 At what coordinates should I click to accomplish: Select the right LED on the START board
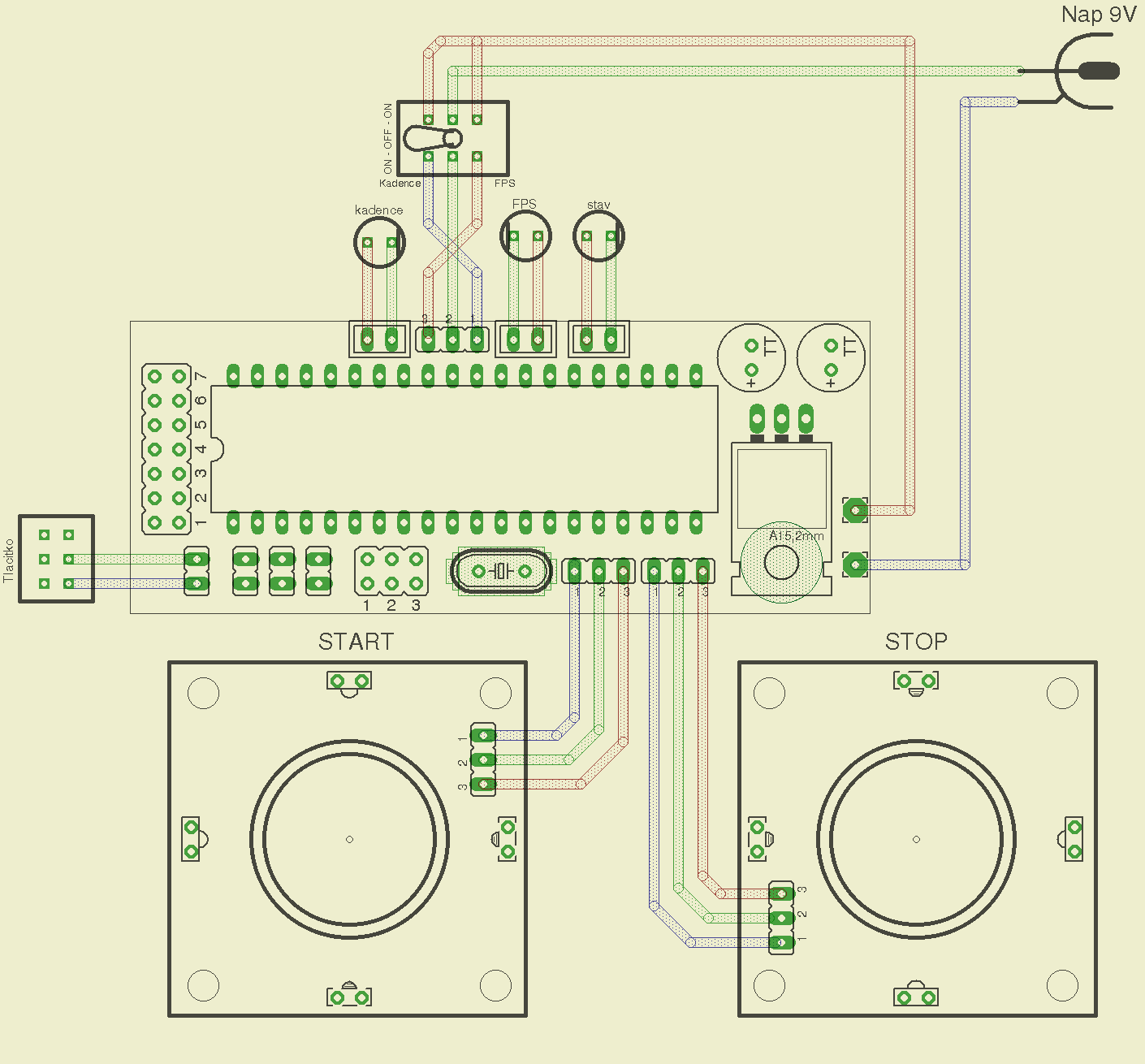pyautogui.click(x=505, y=839)
